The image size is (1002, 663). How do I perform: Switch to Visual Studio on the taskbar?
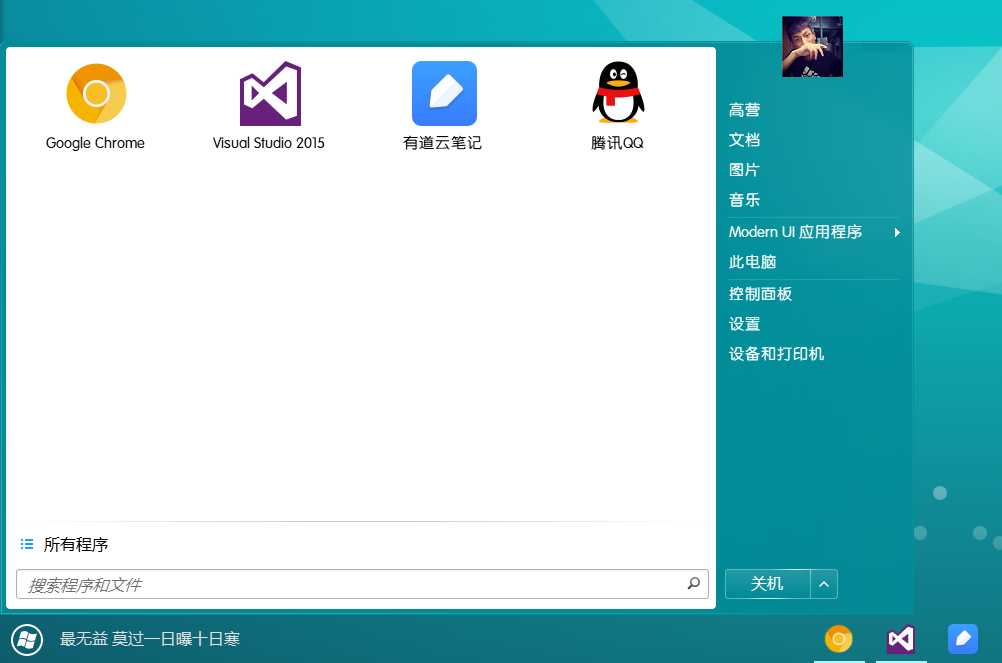point(900,639)
